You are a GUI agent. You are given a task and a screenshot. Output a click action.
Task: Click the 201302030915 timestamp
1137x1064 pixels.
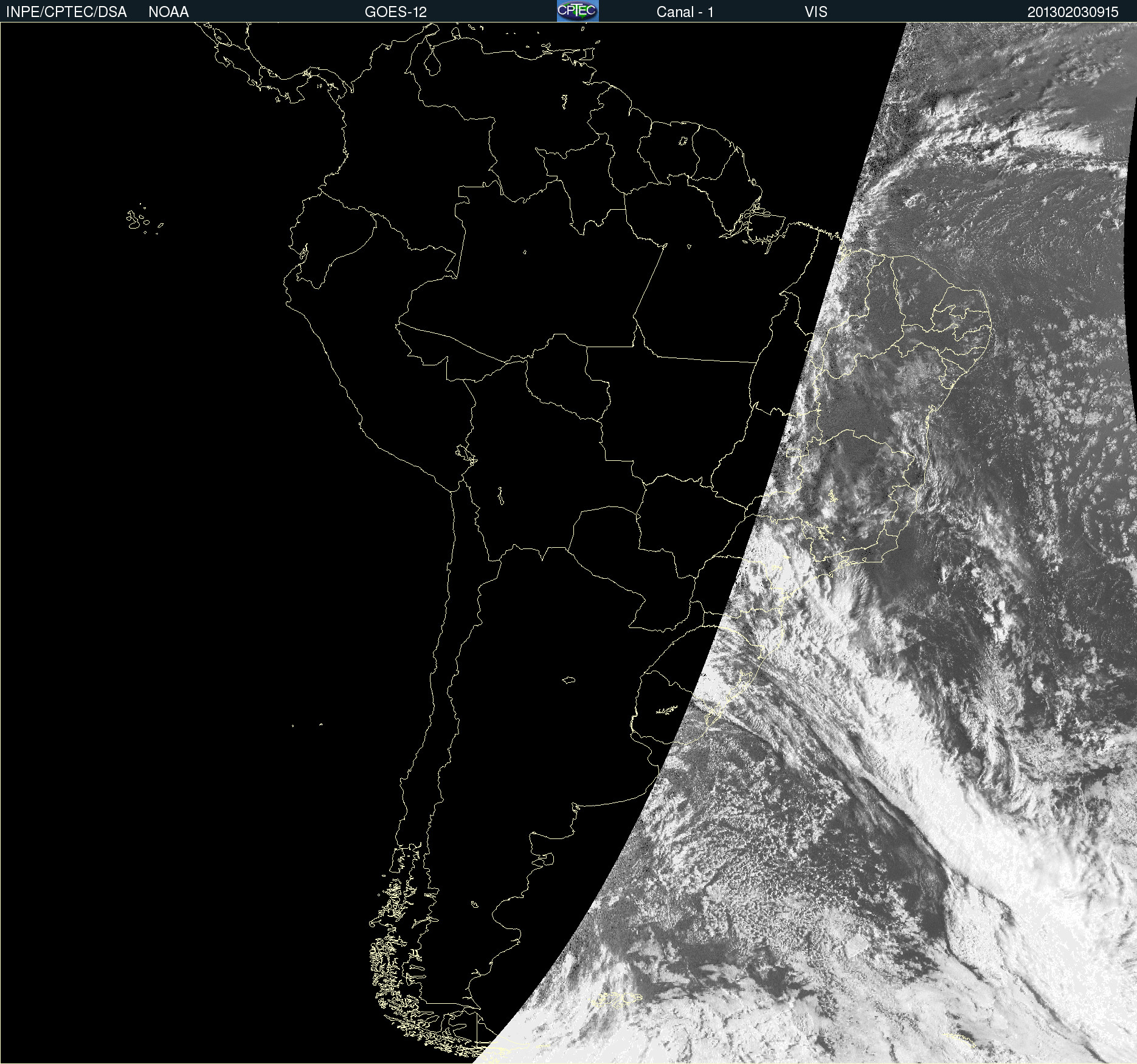[1073, 12]
